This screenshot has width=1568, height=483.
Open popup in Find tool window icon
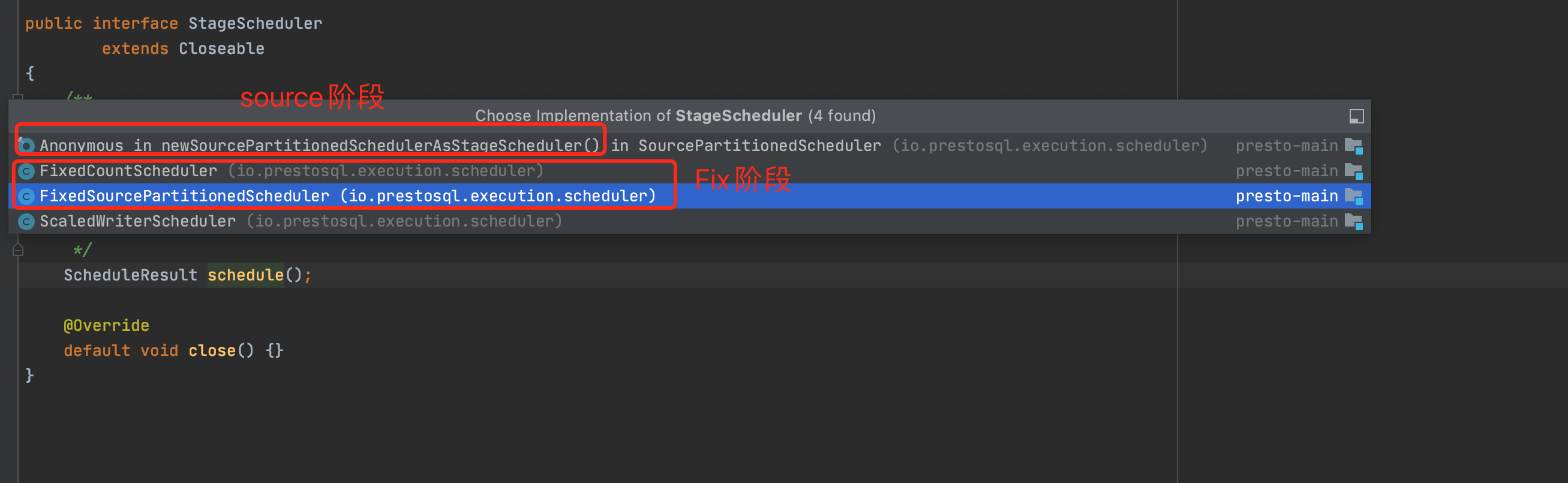pos(1356,116)
